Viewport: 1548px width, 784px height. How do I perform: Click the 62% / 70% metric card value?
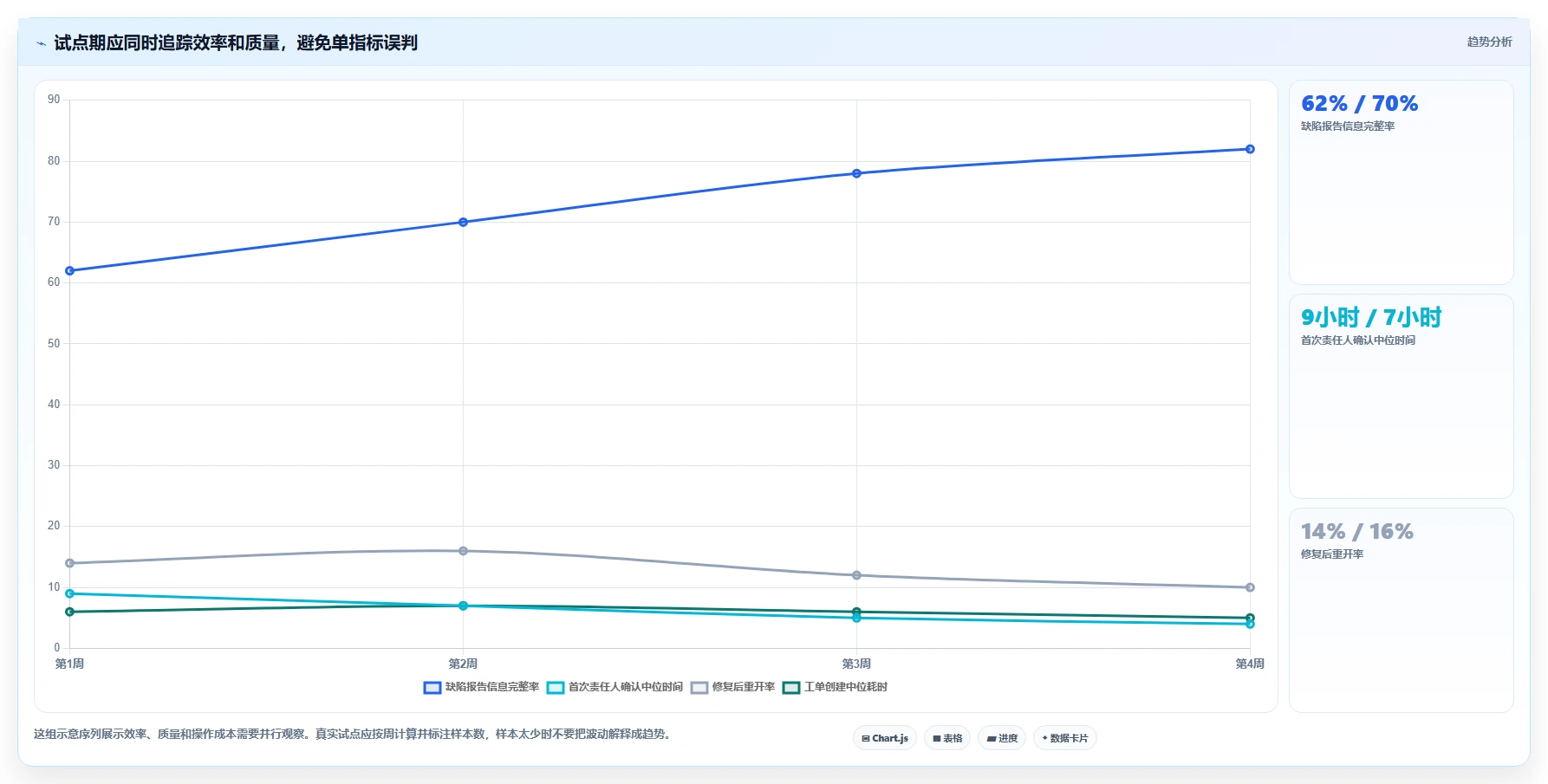[1359, 104]
